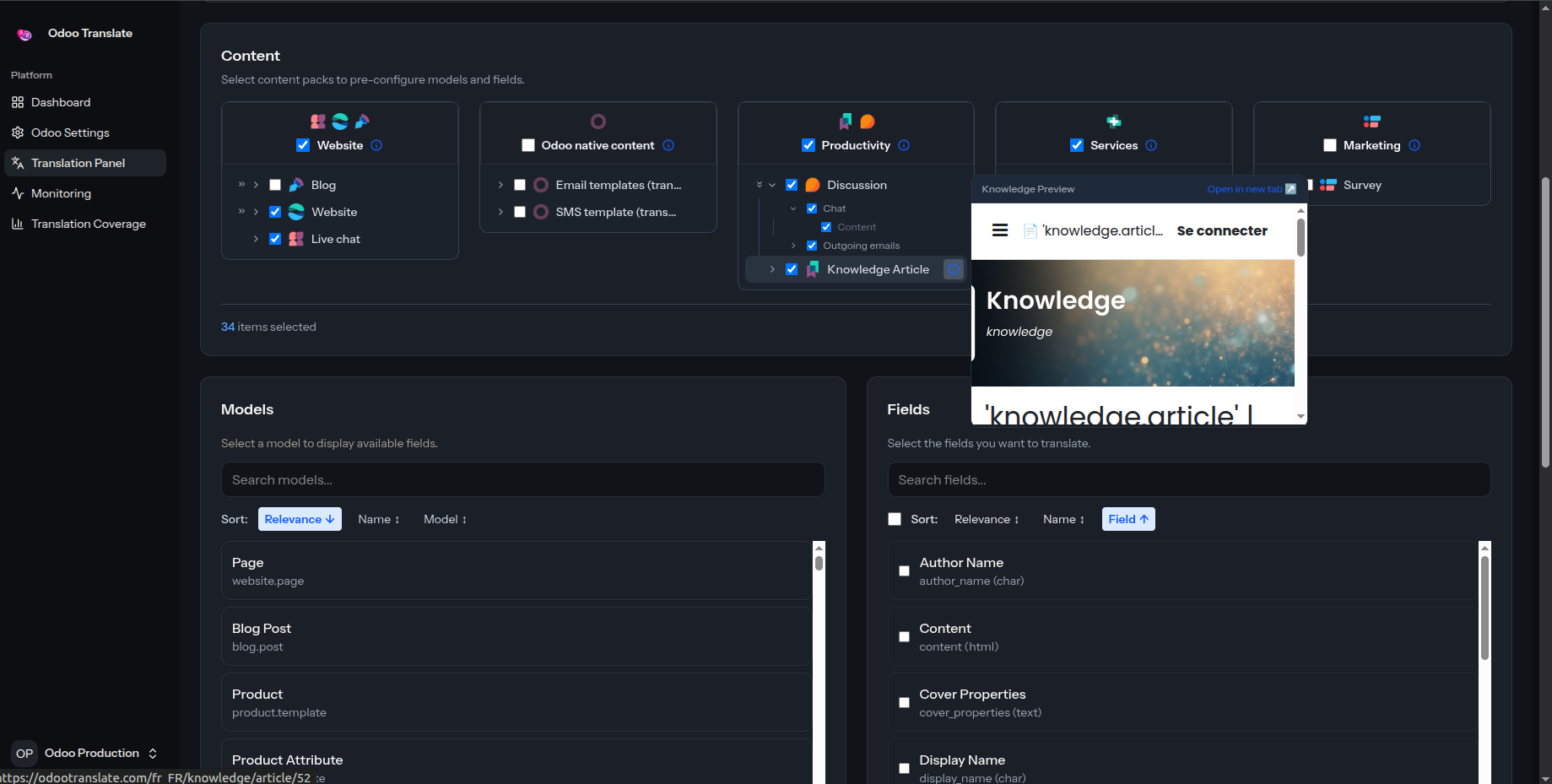Collapse the Chat sub-row

[x=793, y=208]
